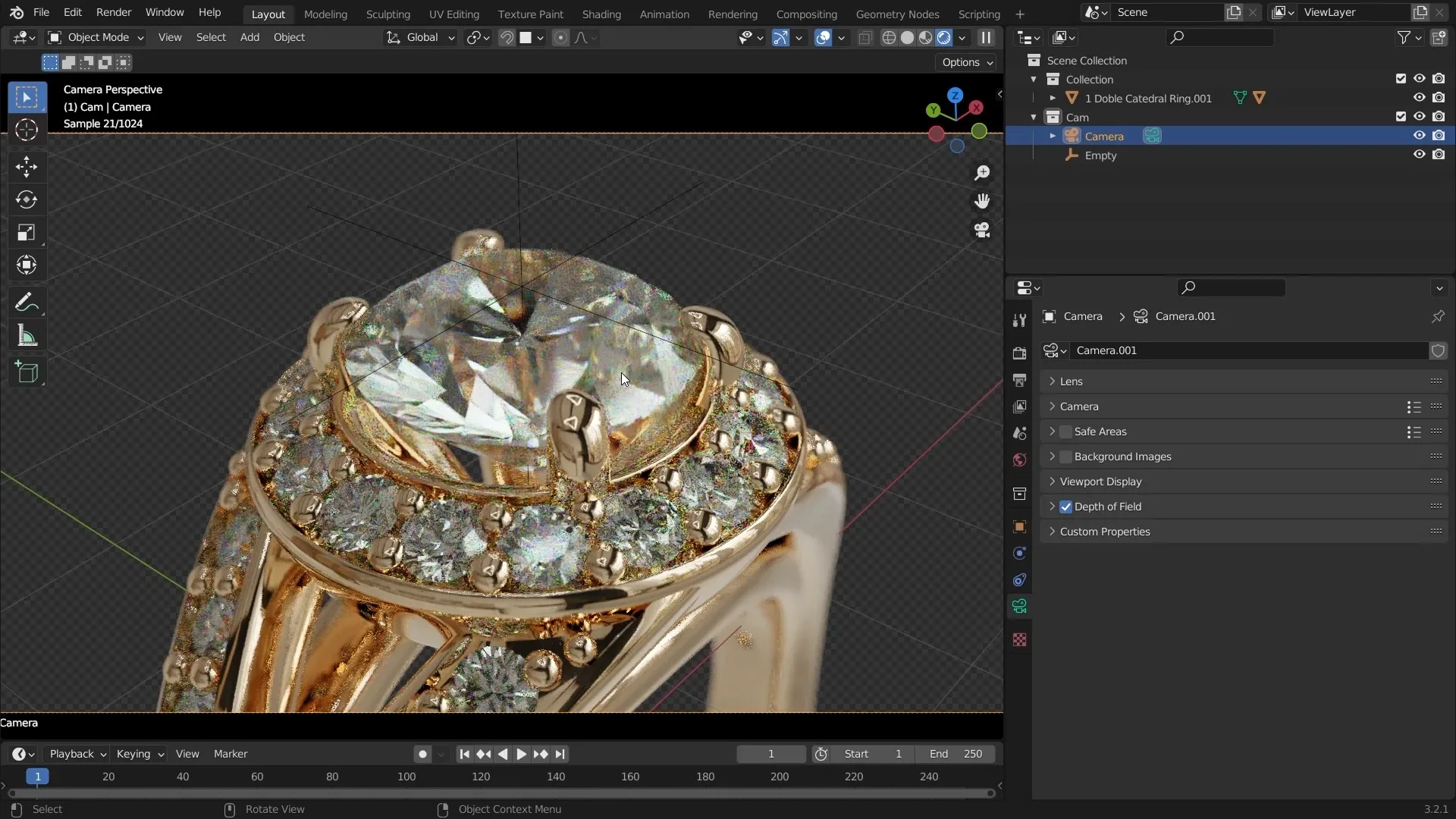This screenshot has height=819, width=1456.
Task: Select the Camera Properties icon
Action: tap(1020, 607)
